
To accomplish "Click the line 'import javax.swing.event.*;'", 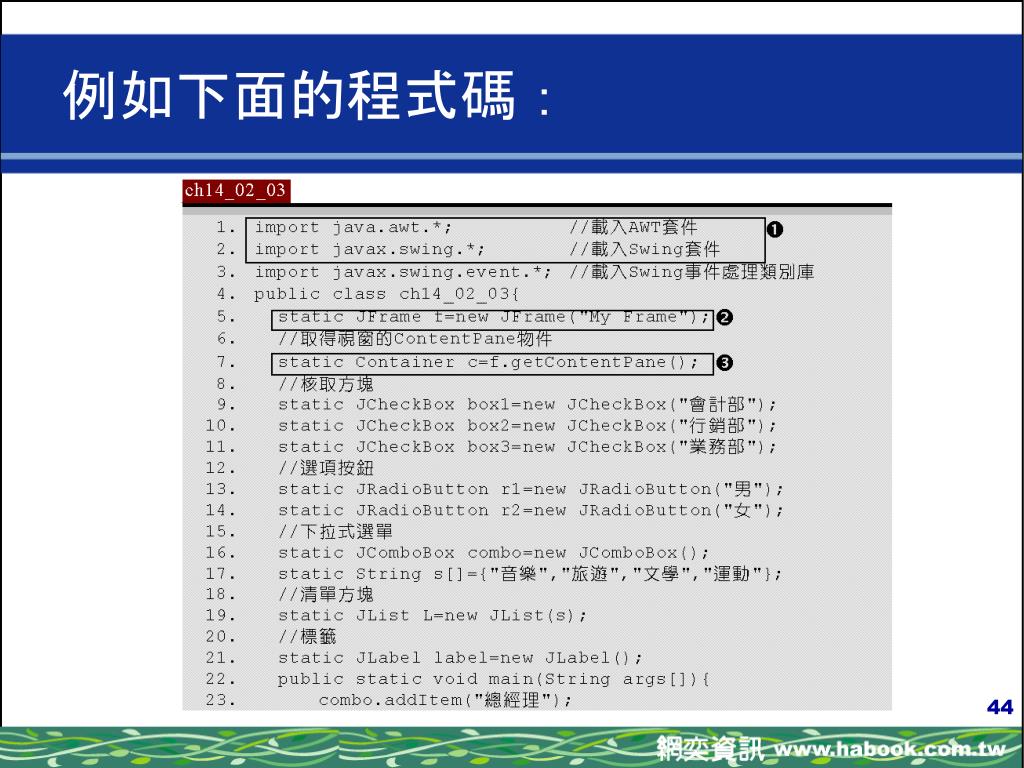I will [402, 272].
